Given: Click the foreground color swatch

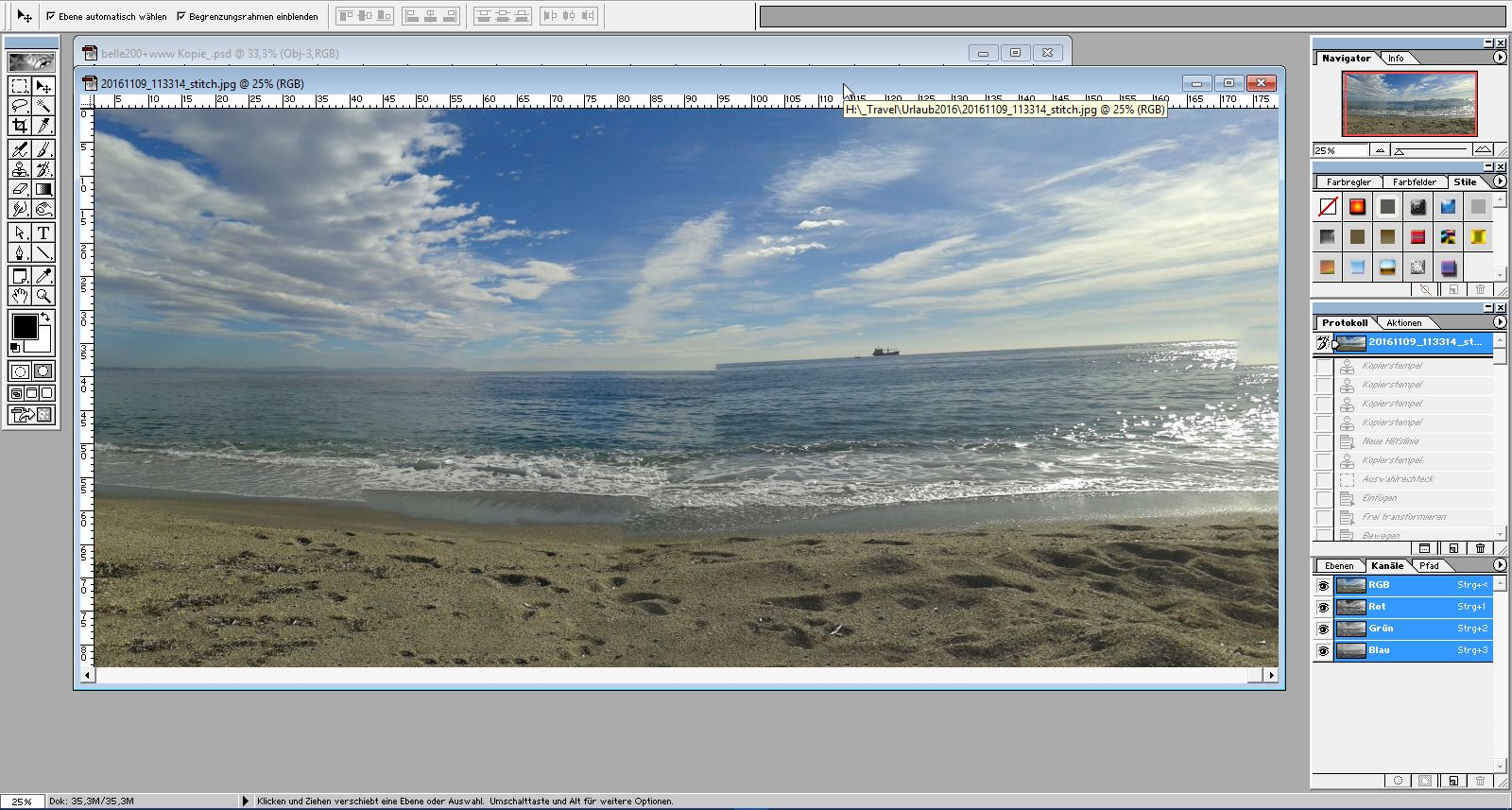Looking at the screenshot, I should pos(25,327).
